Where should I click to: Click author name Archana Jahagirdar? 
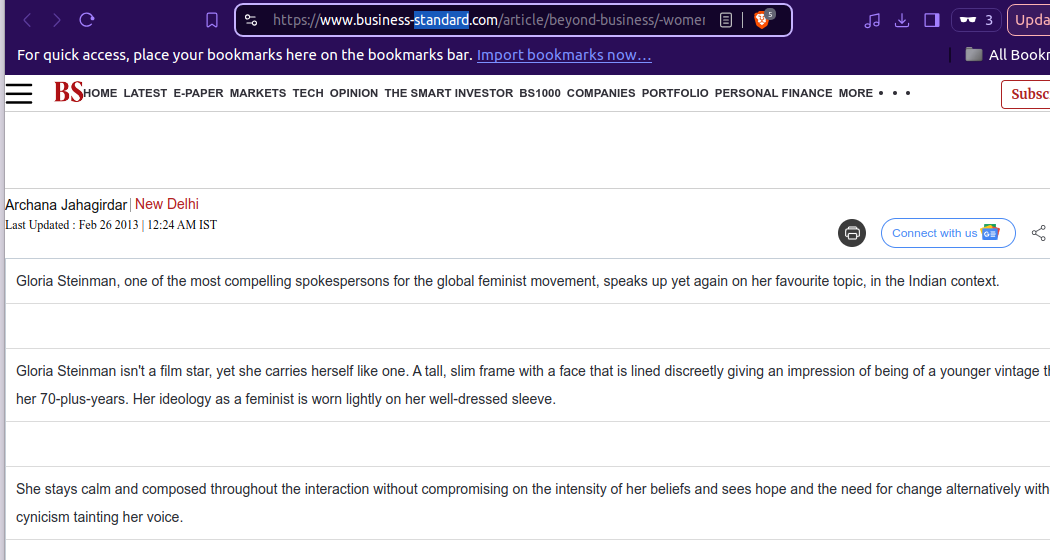point(66,205)
